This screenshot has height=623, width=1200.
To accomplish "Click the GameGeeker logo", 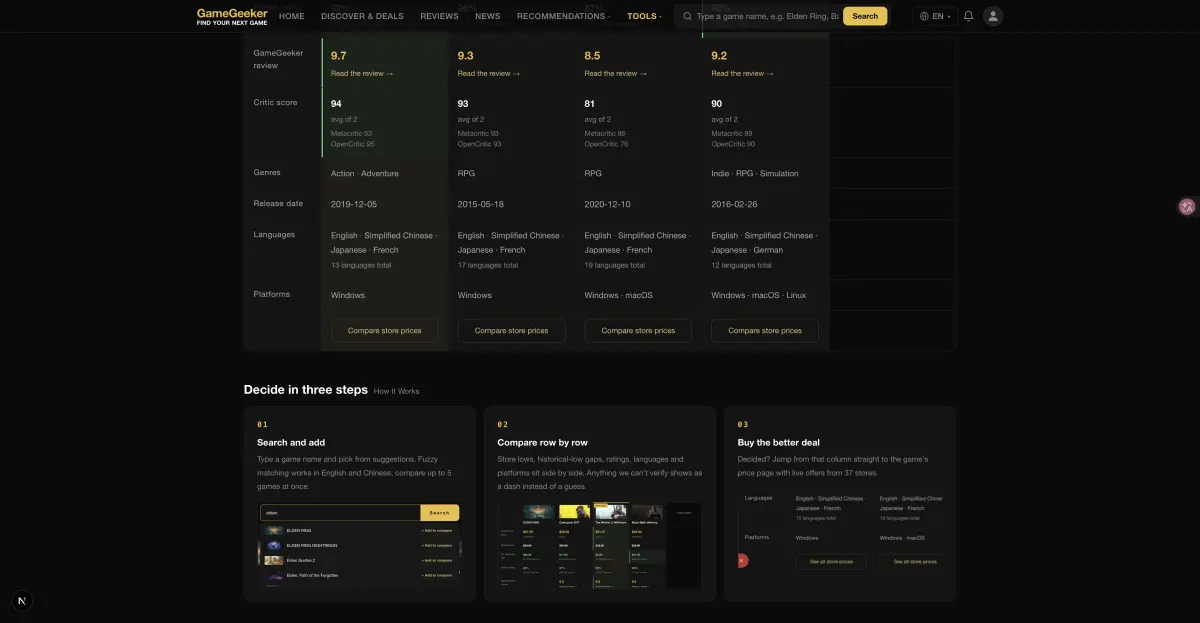I will [x=232, y=16].
